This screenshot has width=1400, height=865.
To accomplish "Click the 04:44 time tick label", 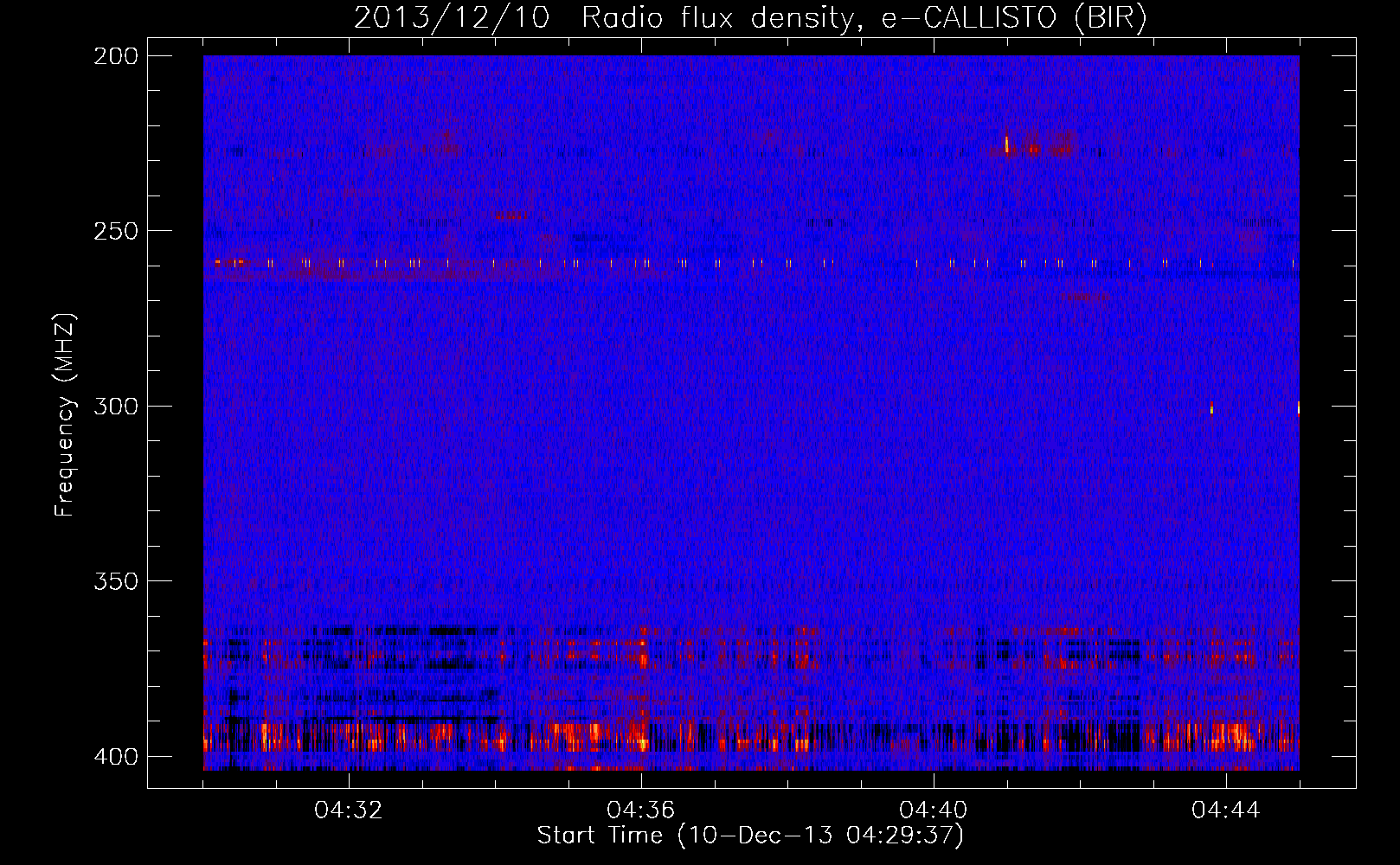I will click(1226, 811).
